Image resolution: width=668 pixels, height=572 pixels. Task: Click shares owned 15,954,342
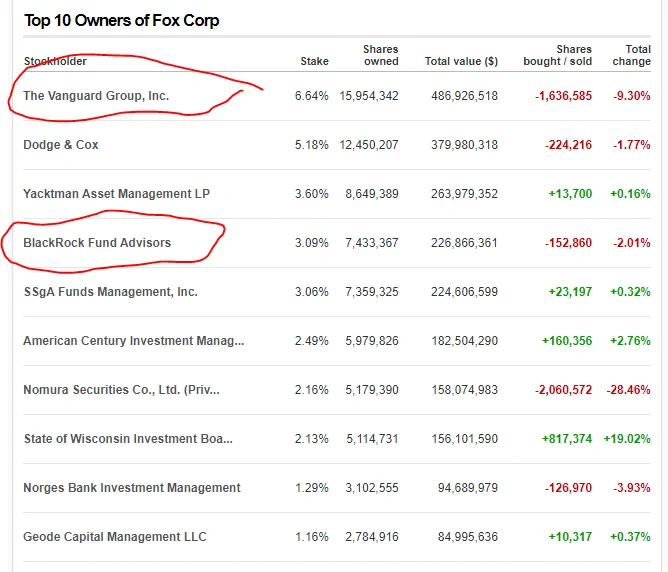tap(369, 96)
